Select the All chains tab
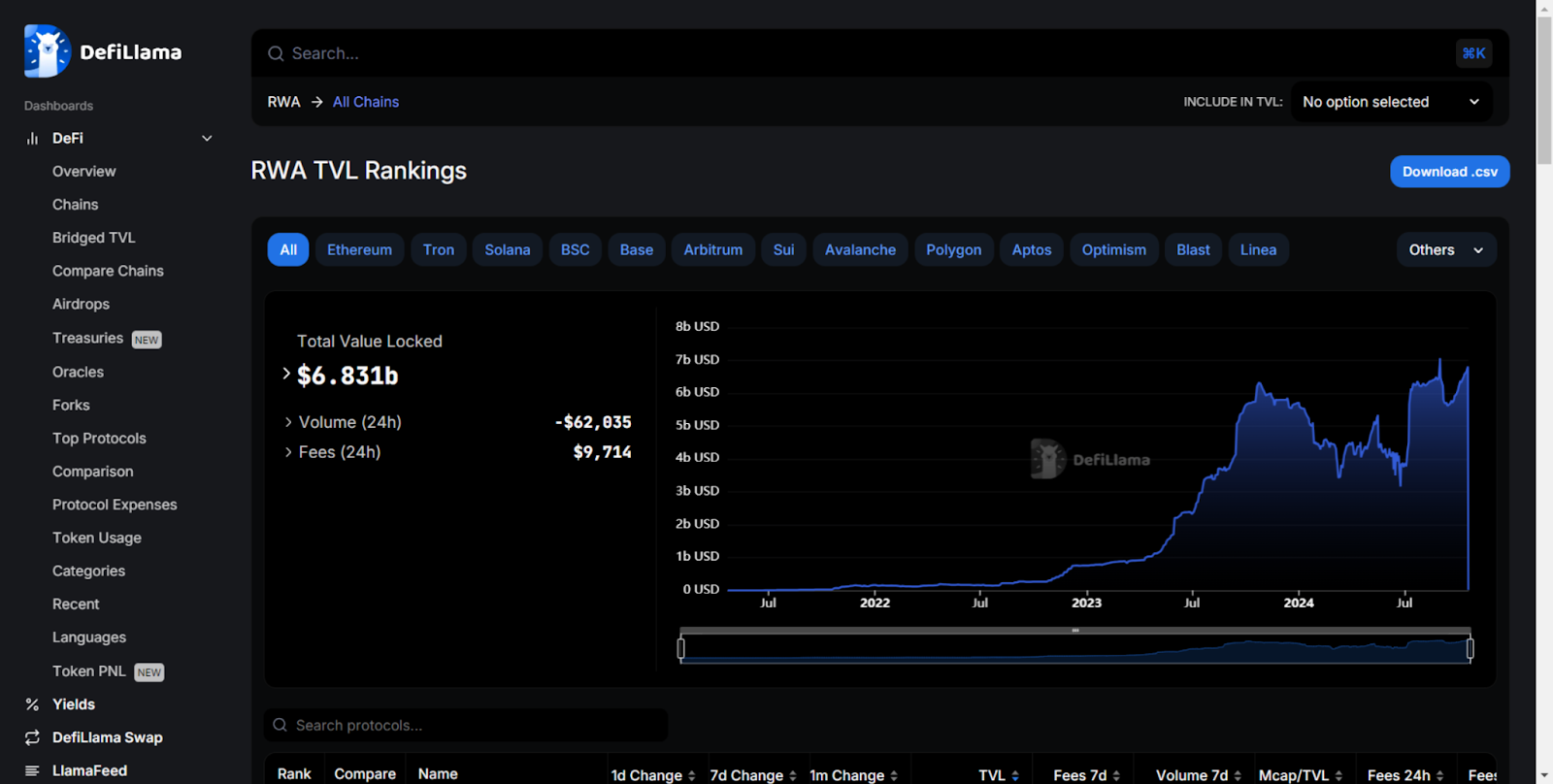 tap(288, 249)
